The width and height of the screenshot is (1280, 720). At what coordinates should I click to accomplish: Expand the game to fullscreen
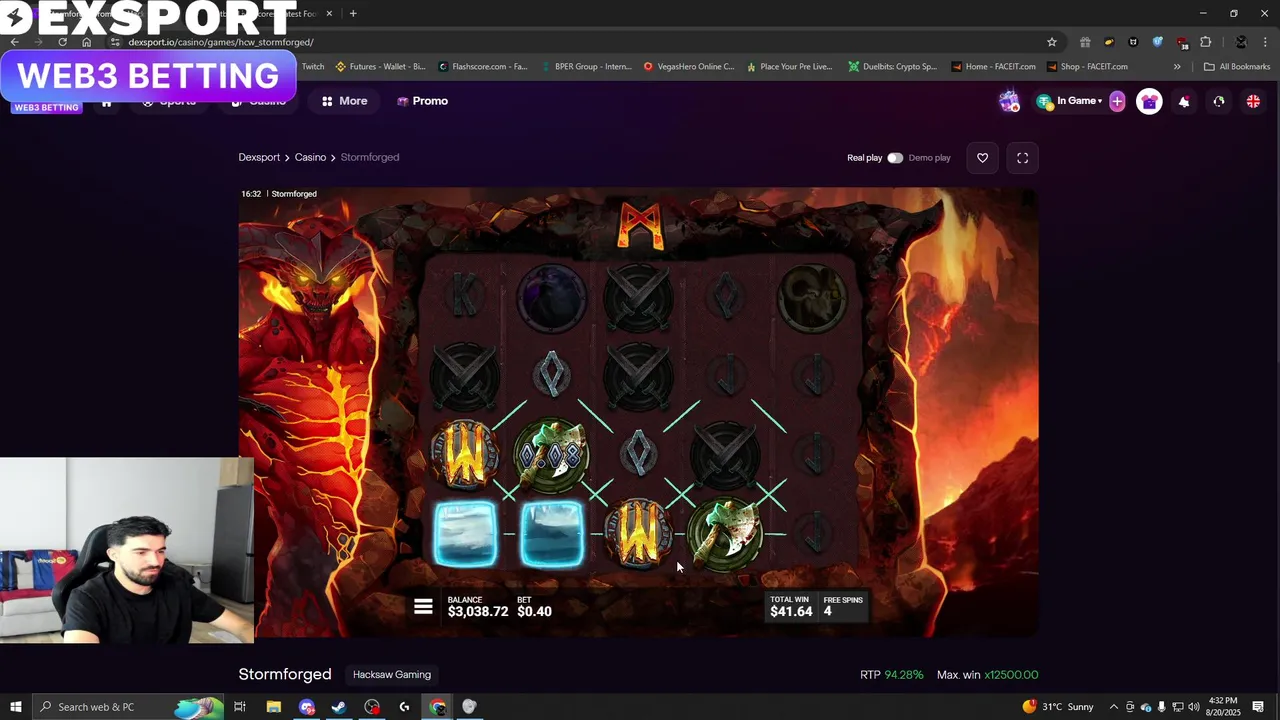[1022, 158]
